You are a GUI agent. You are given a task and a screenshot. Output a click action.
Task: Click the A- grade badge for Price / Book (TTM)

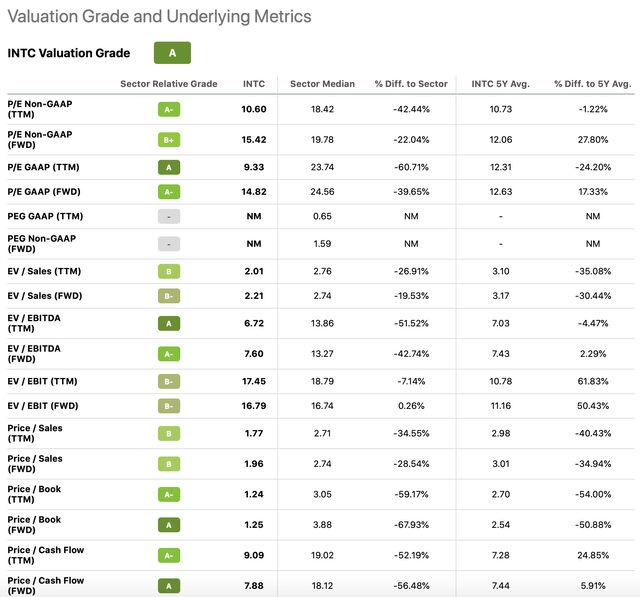[x=169, y=495]
